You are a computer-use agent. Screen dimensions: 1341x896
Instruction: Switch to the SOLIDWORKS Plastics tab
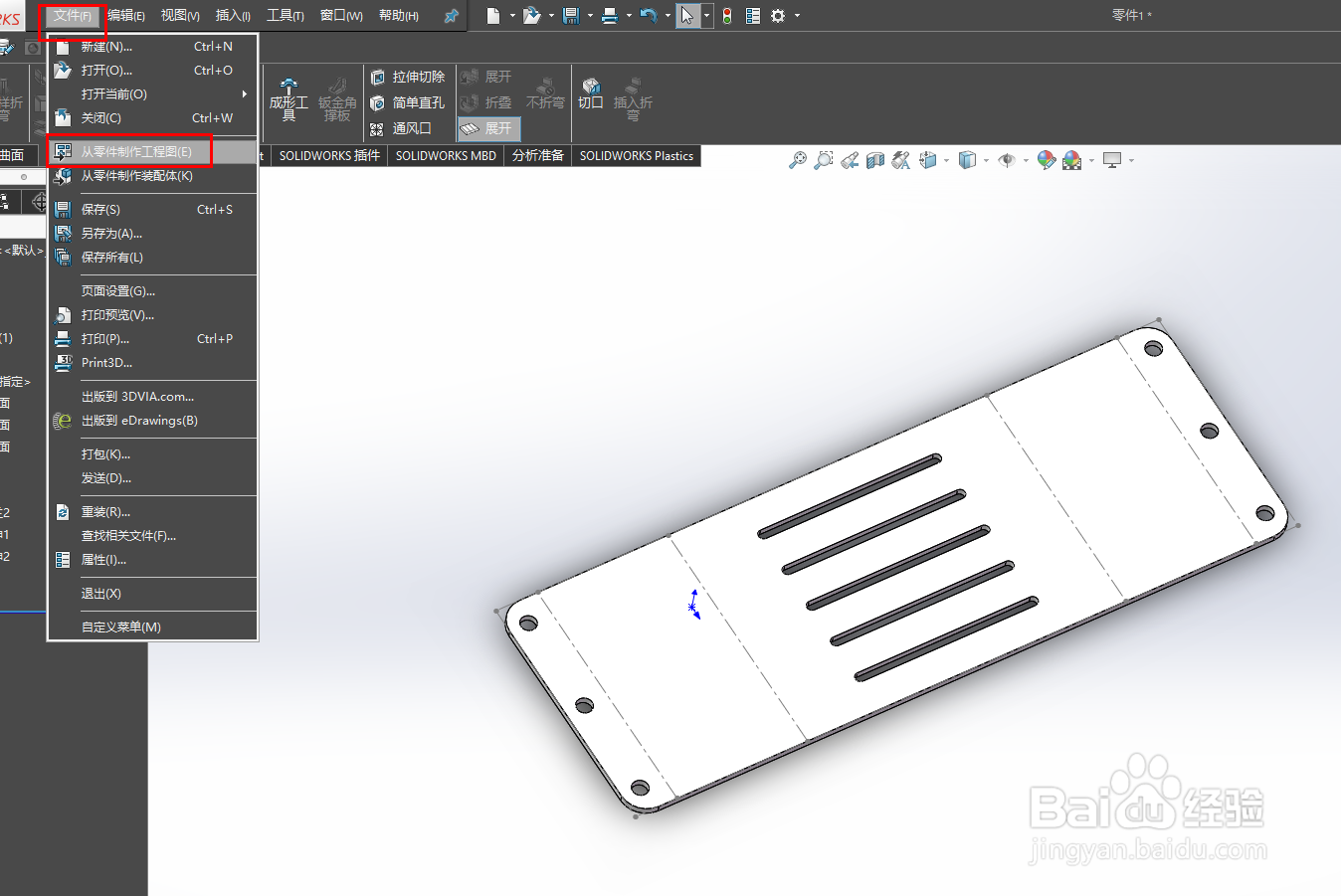(637, 155)
